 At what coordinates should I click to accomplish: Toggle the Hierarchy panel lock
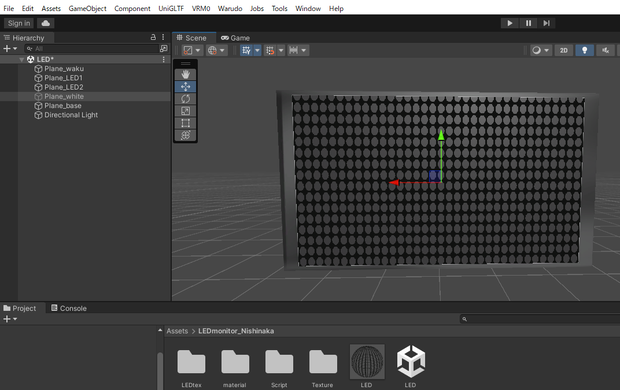tap(153, 37)
